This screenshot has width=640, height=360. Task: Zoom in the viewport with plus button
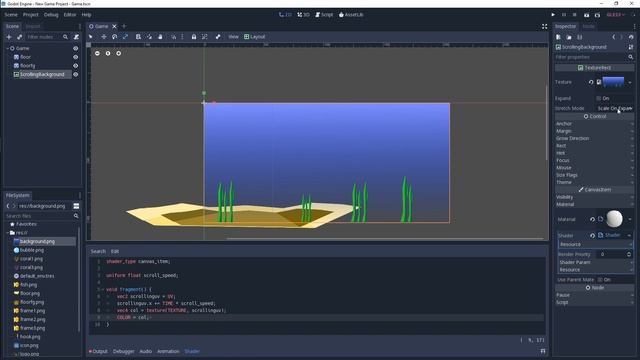[118, 53]
